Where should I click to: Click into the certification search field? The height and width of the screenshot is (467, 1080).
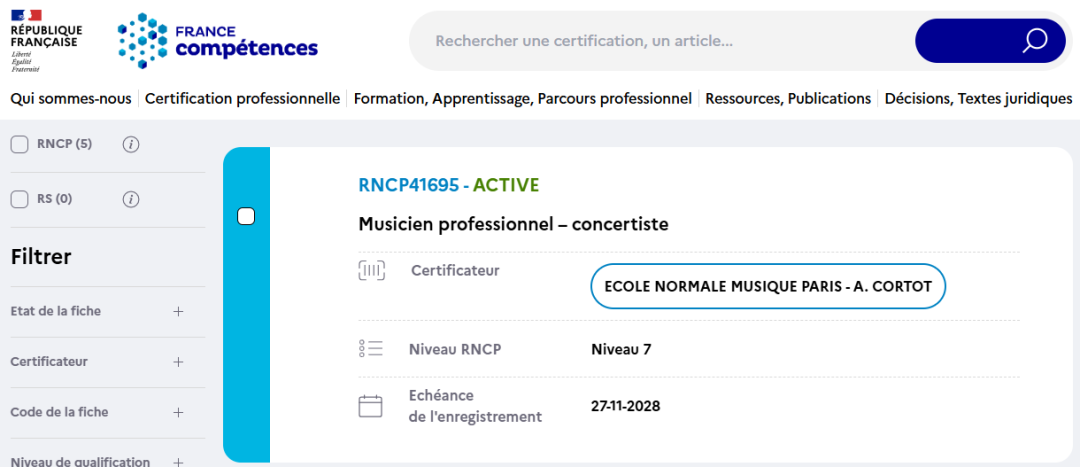coord(660,41)
